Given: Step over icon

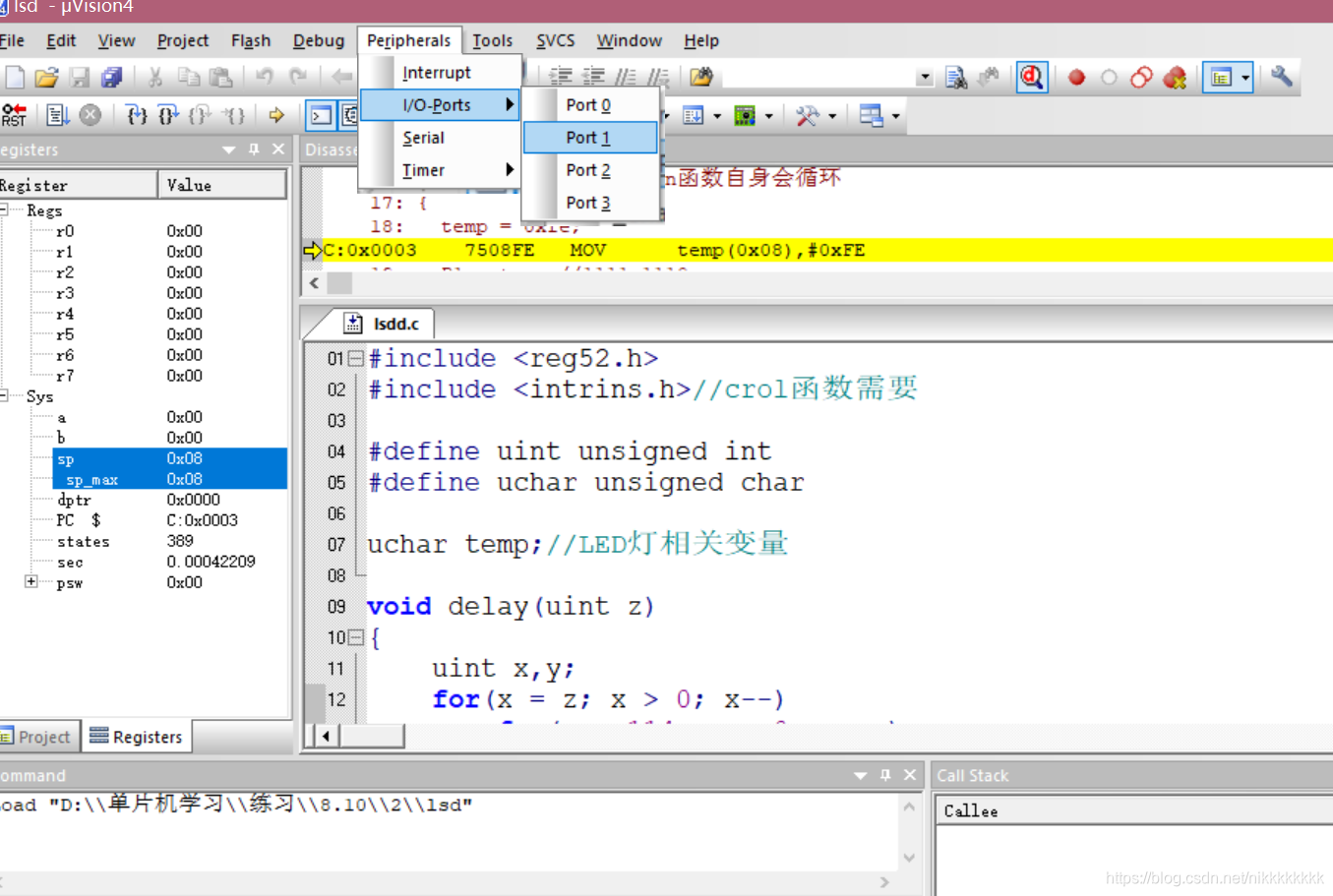Looking at the screenshot, I should [x=168, y=115].
